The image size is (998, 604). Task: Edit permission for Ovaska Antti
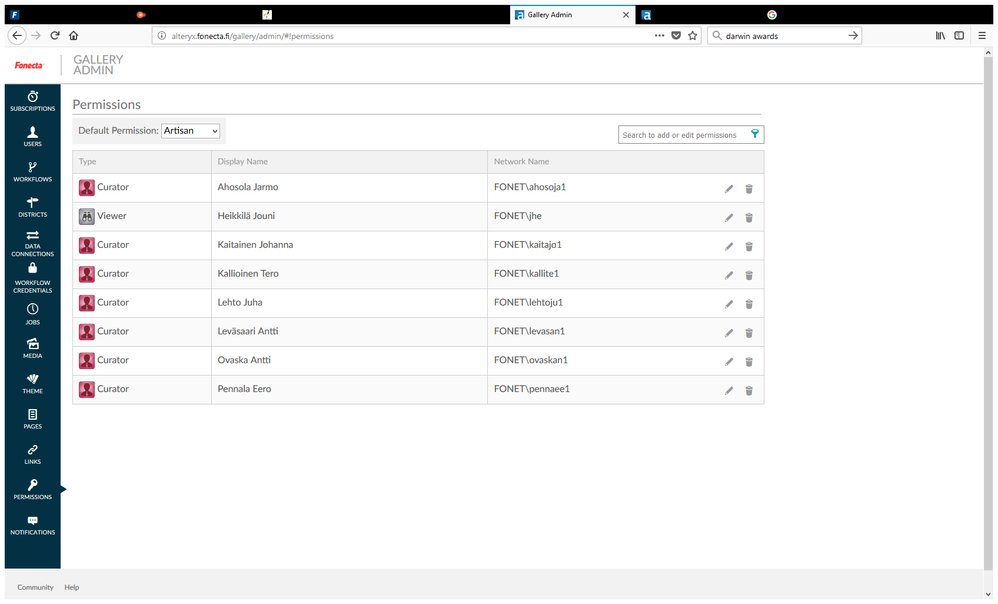(729, 362)
